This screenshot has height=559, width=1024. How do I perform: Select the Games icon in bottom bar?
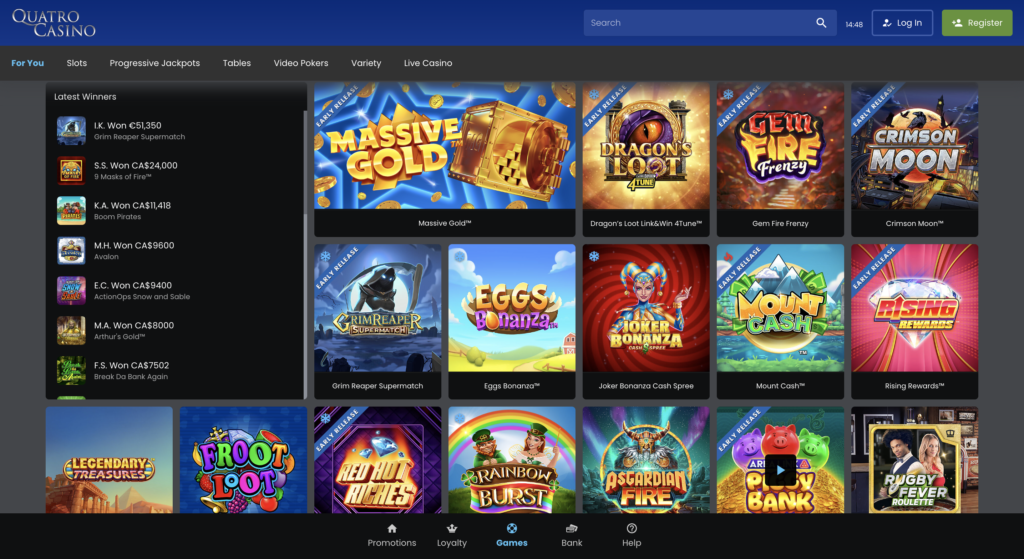pyautogui.click(x=511, y=528)
